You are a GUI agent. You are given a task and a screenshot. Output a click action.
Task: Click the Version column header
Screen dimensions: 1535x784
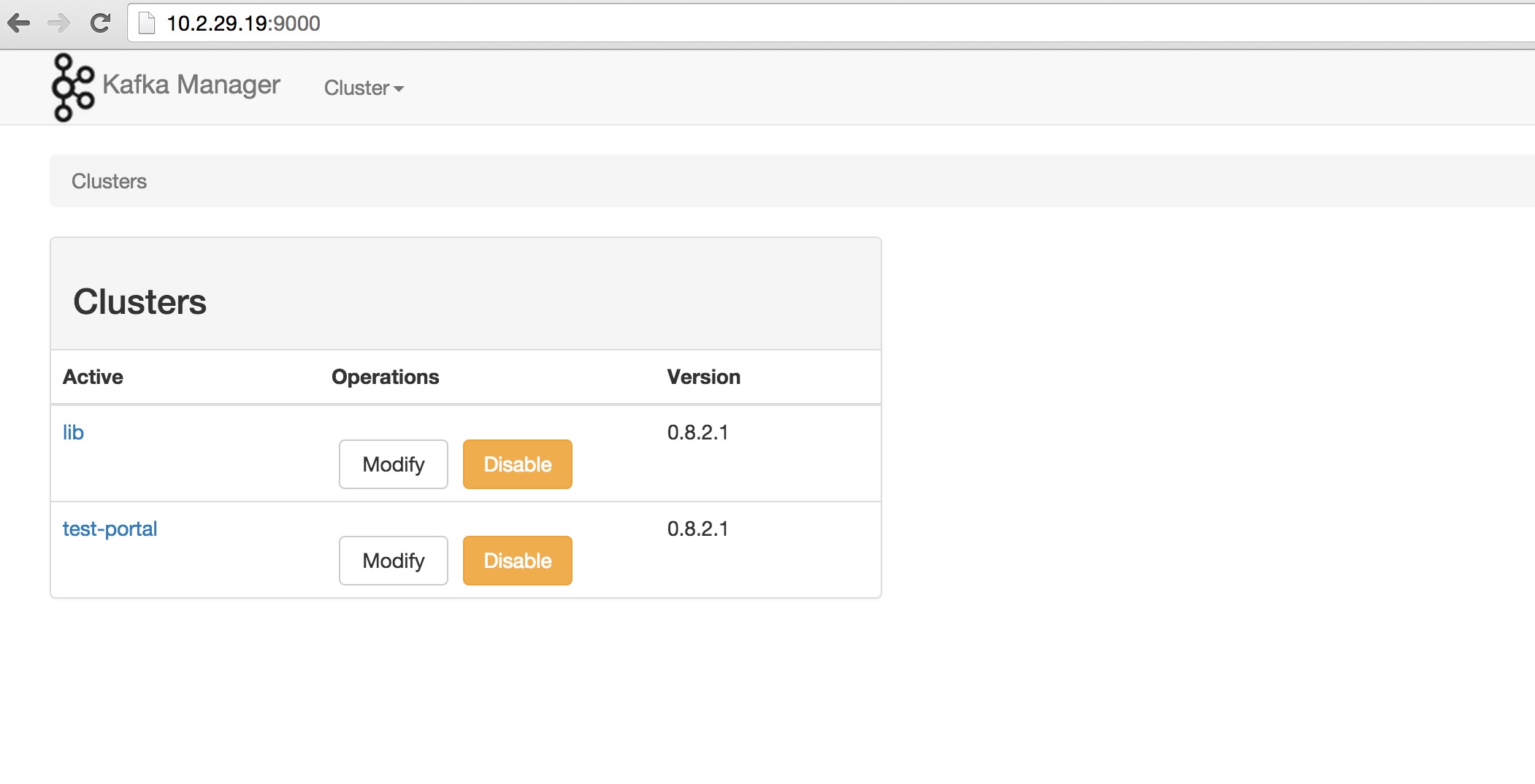click(x=704, y=377)
